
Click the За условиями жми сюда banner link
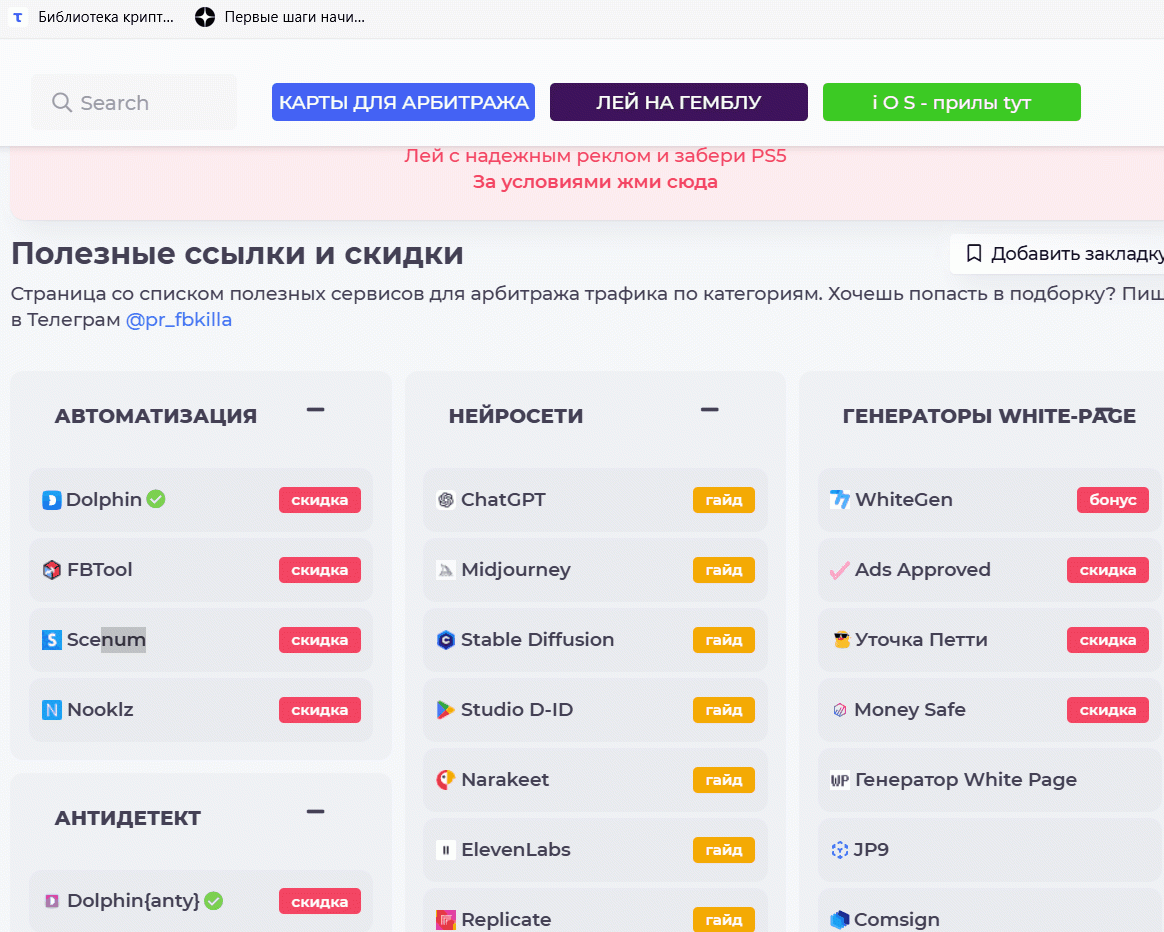(595, 182)
